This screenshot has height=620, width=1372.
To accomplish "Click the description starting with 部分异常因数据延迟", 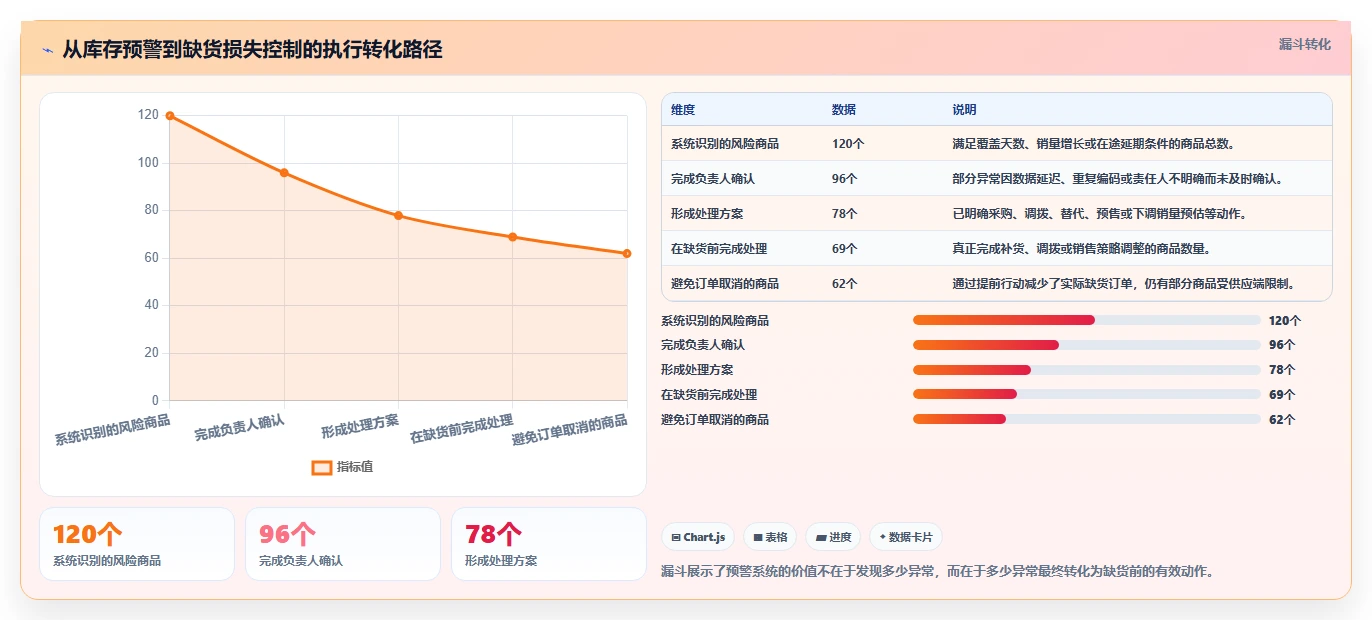I will pyautogui.click(x=1117, y=179).
